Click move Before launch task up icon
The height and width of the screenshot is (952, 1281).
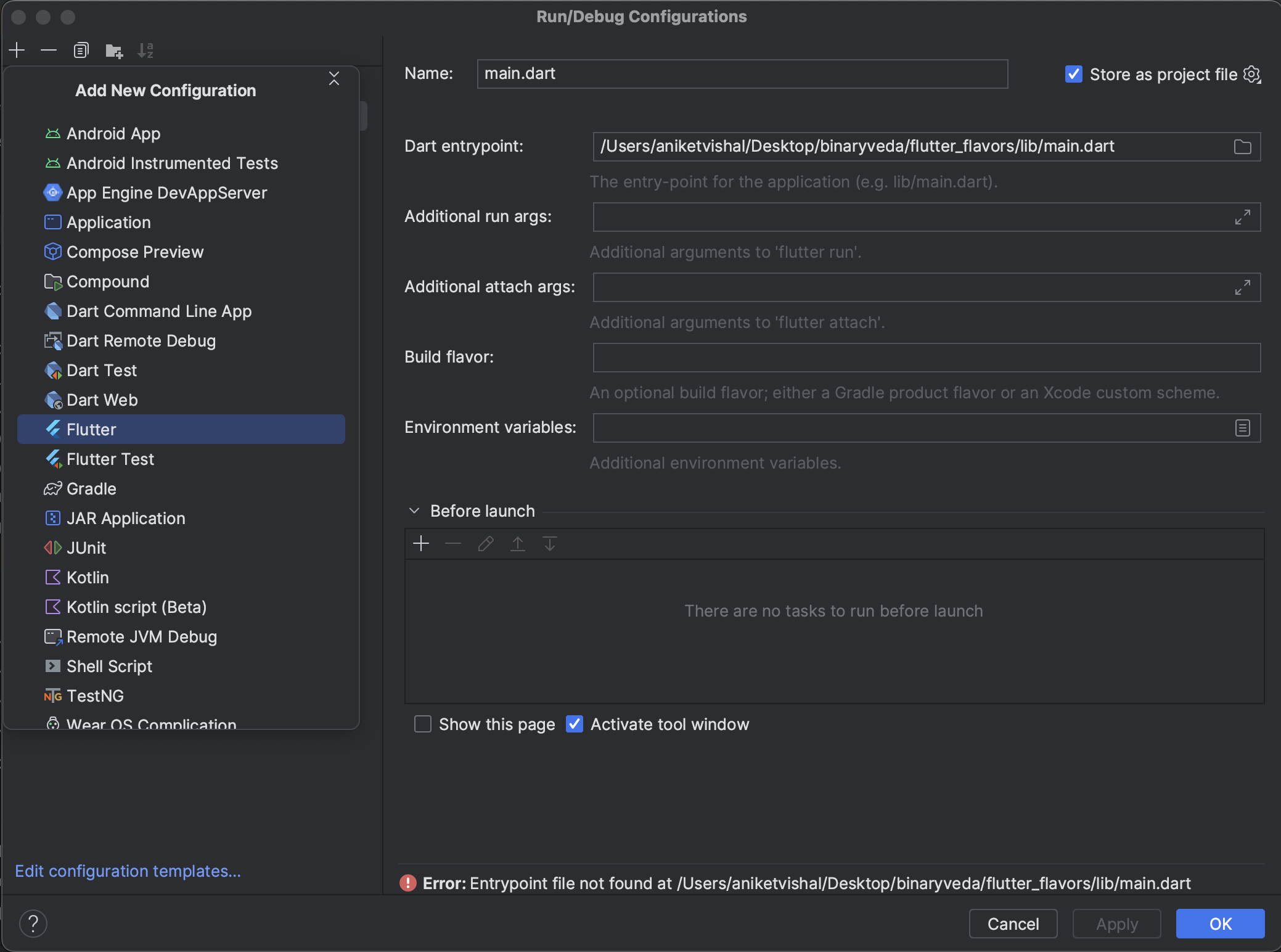coord(518,544)
